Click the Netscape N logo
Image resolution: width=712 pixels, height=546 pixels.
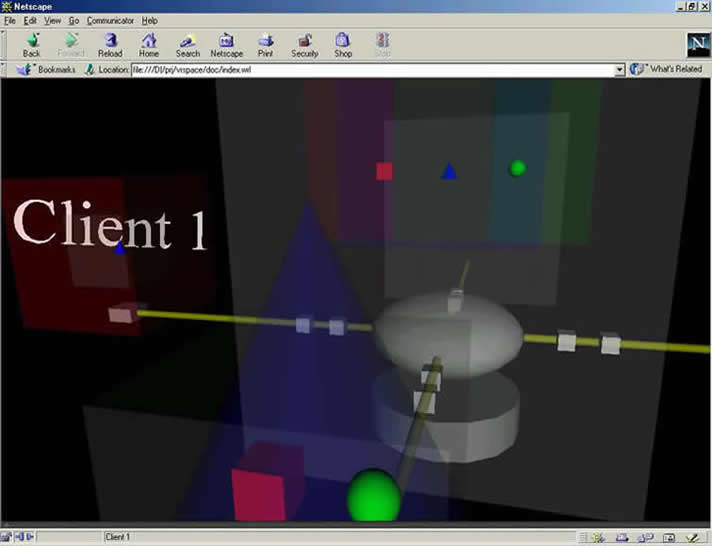(x=696, y=44)
